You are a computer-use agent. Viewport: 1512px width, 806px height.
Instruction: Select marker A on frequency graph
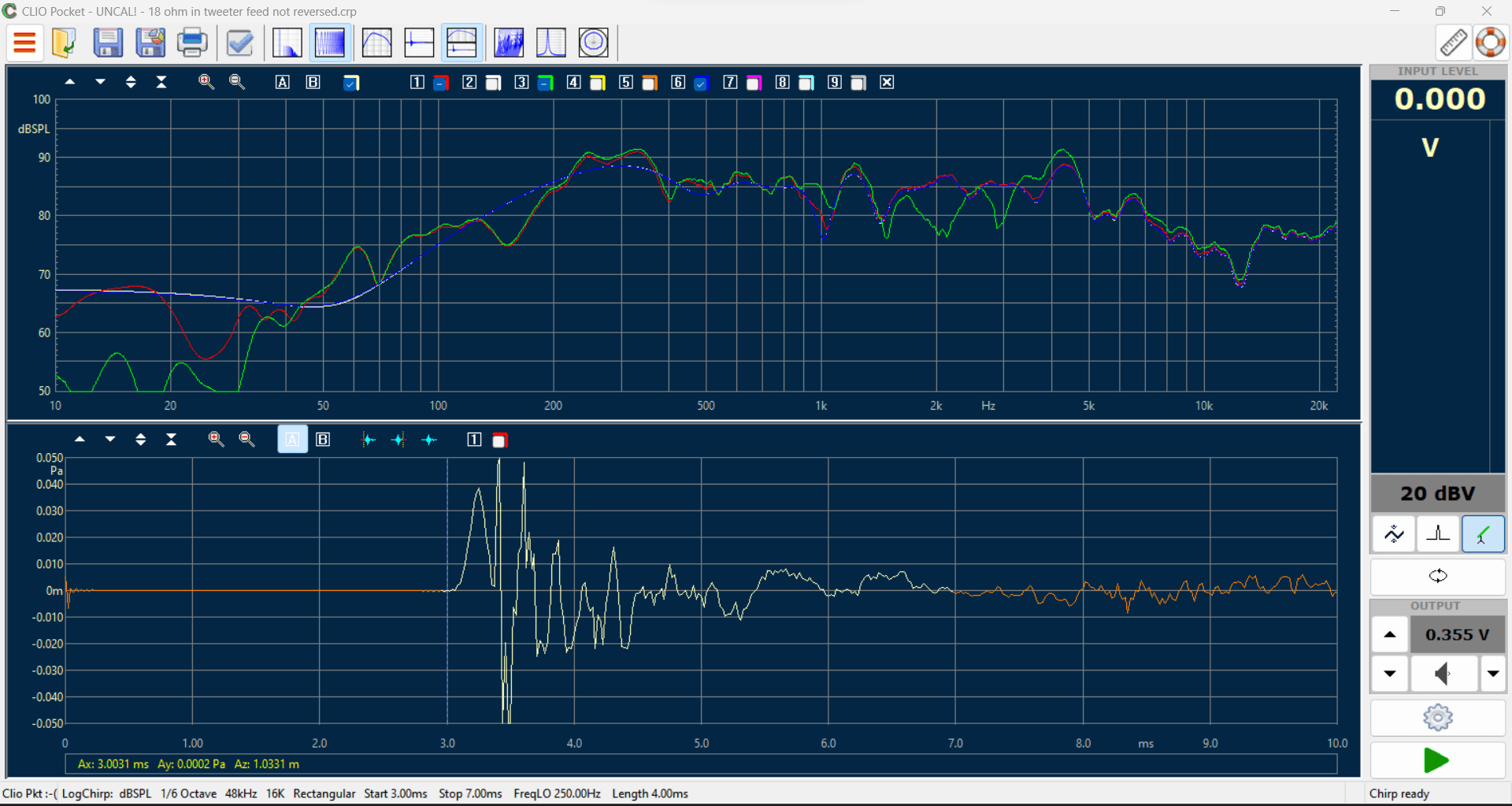coord(283,82)
